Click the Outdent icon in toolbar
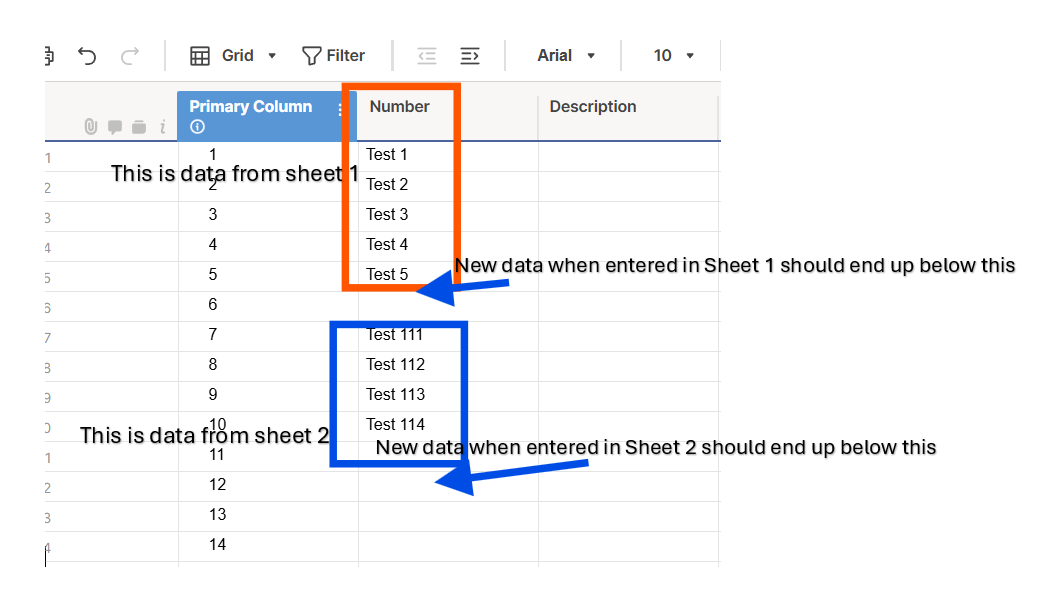 pyautogui.click(x=427, y=56)
